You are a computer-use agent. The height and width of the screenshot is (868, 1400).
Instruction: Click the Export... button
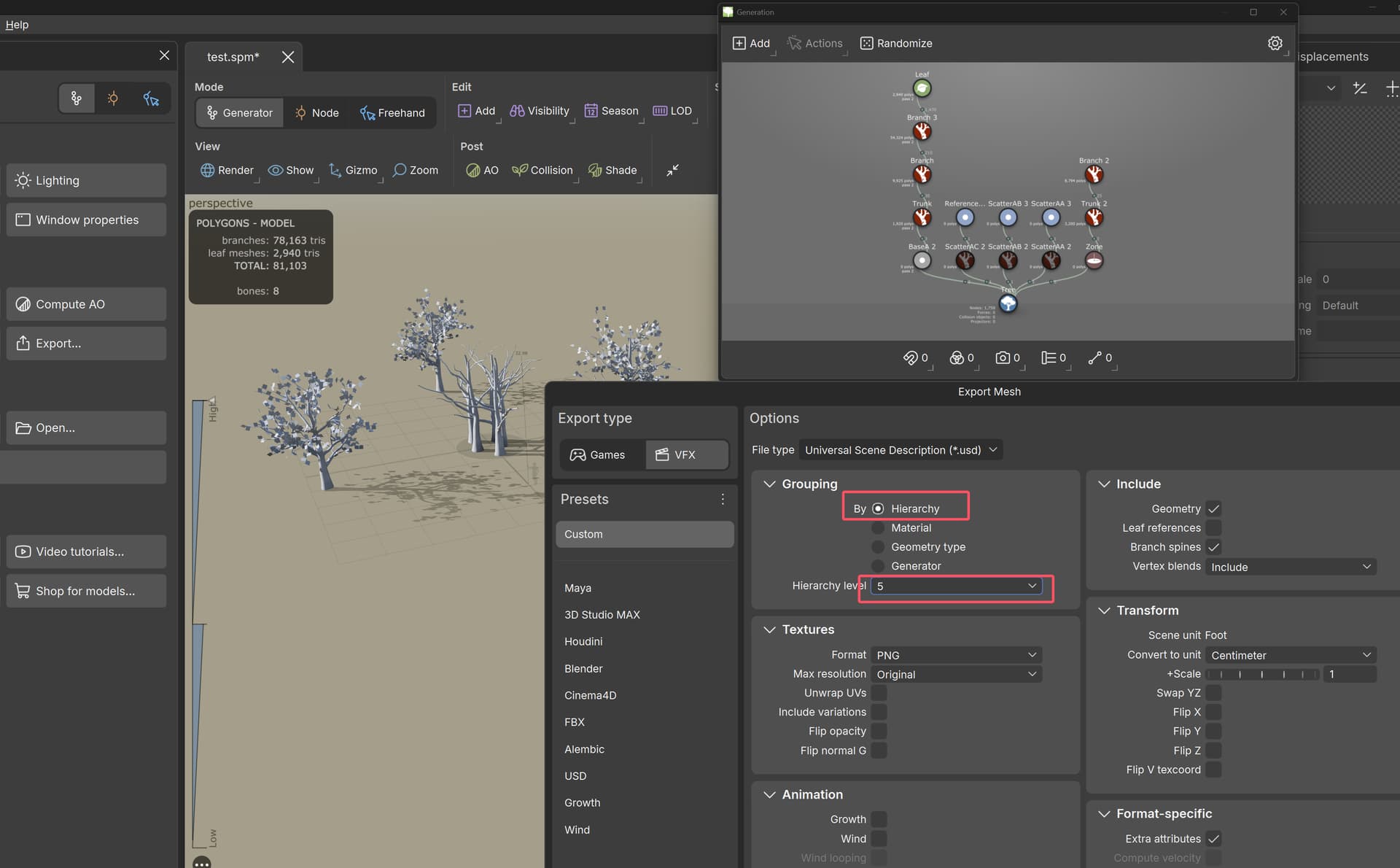86,343
